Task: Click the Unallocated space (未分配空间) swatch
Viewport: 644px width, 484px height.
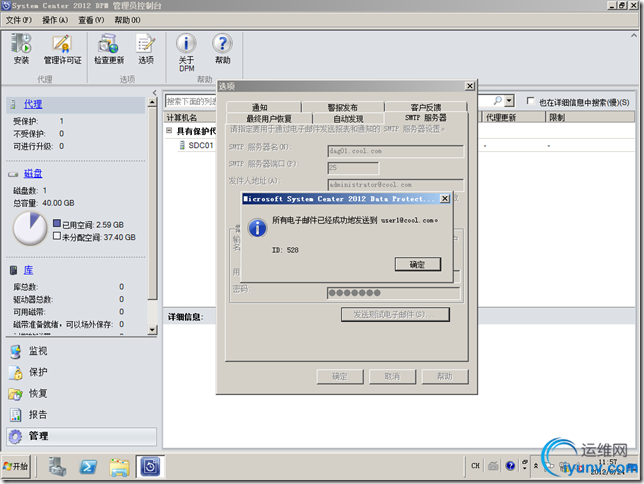Action: tap(57, 236)
